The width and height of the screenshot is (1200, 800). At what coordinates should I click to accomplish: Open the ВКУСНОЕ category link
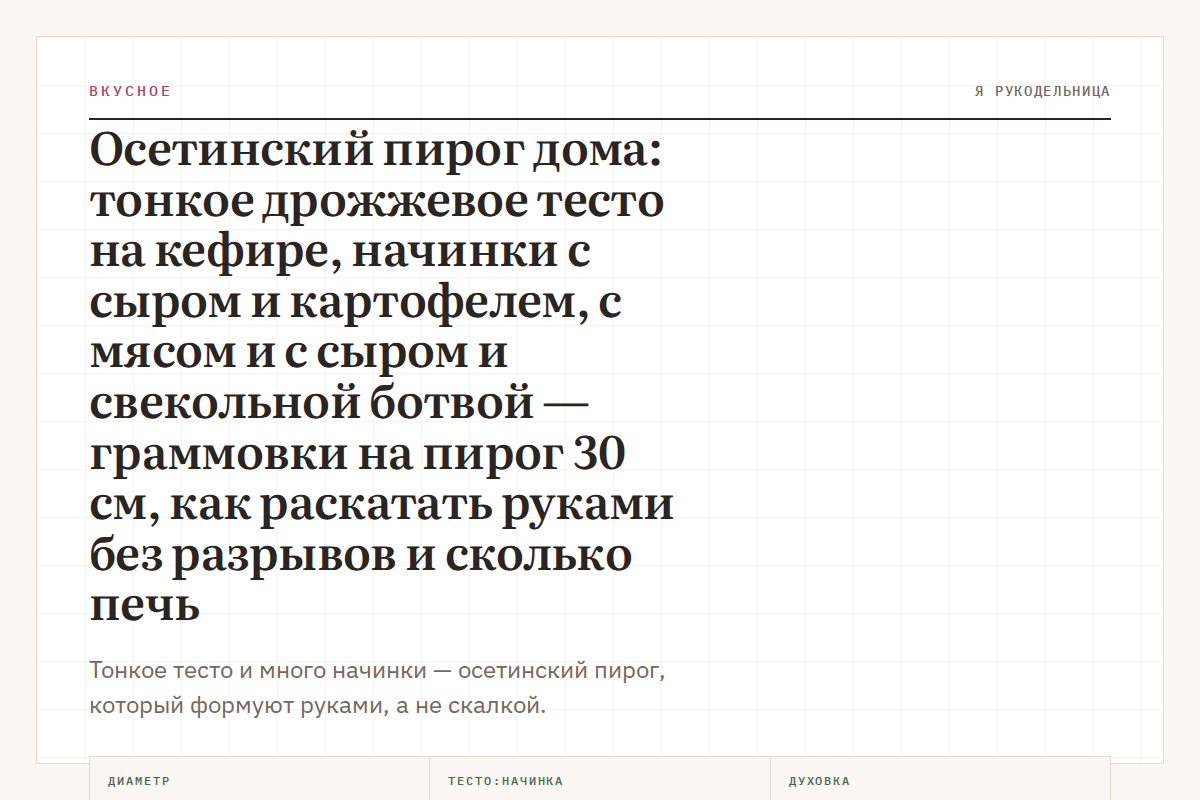click(x=130, y=91)
